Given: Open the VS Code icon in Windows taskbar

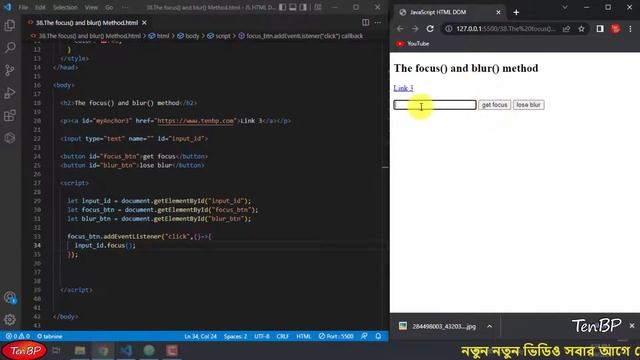Looking at the screenshot, I should click(126, 351).
